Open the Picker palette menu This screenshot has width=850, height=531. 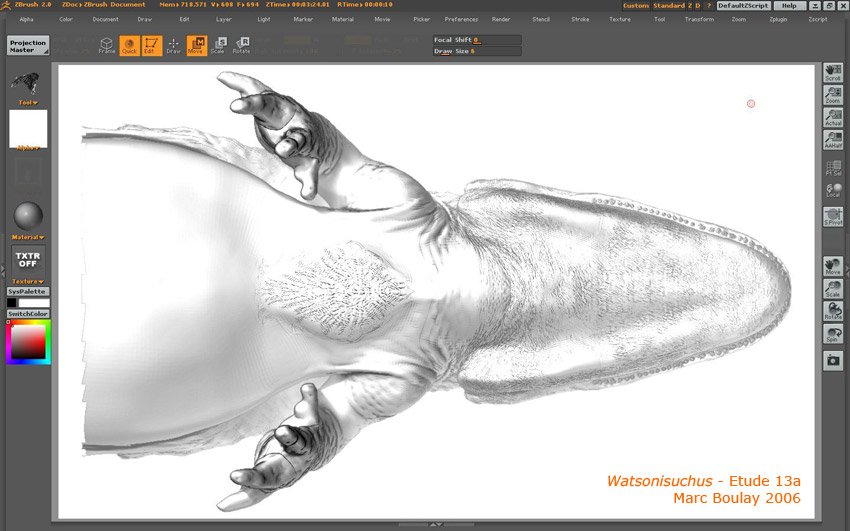422,20
